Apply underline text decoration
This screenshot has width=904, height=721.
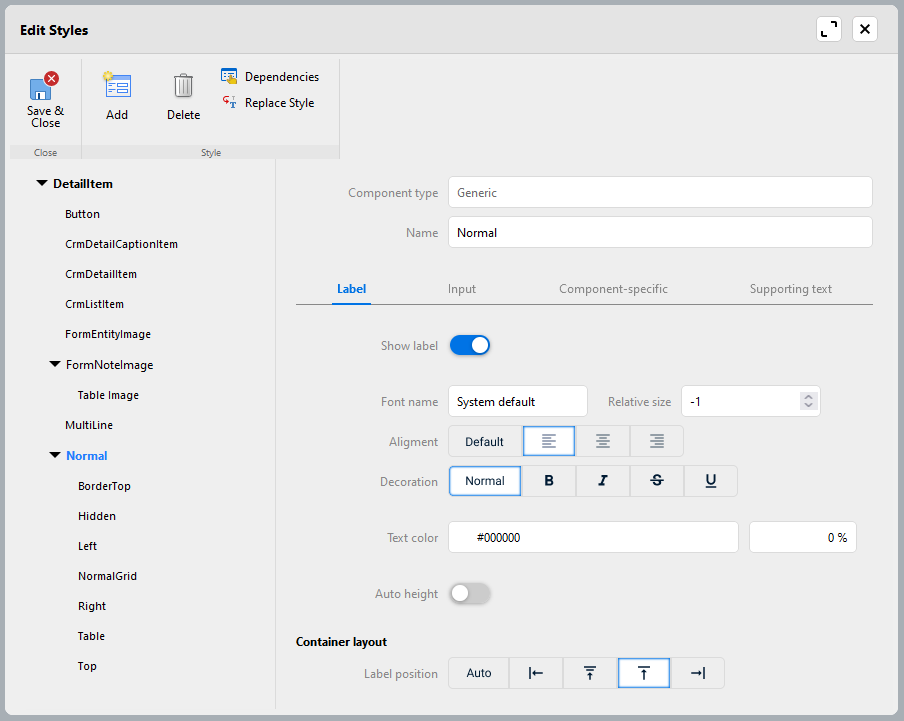click(711, 481)
